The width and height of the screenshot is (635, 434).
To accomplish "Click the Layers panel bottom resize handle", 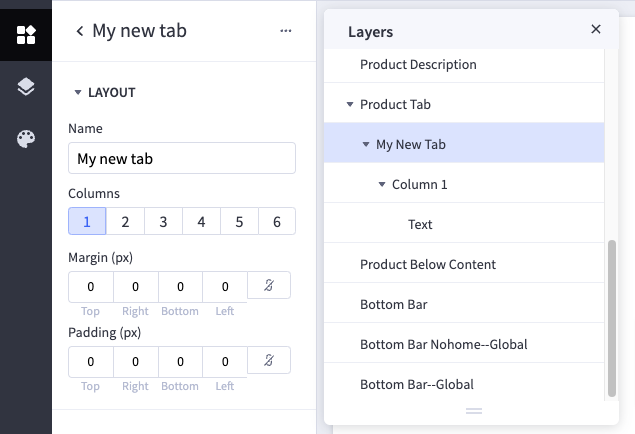I will click(x=474, y=411).
